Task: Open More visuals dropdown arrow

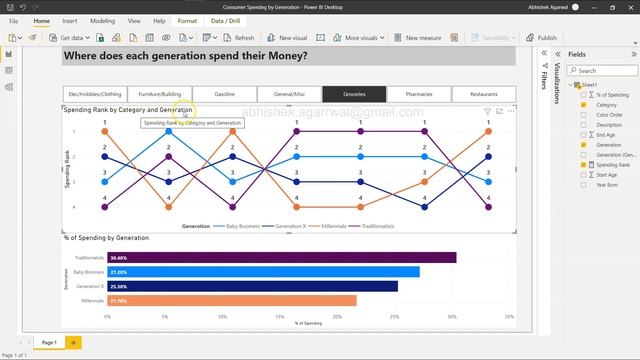Action: pyautogui.click(x=382, y=38)
